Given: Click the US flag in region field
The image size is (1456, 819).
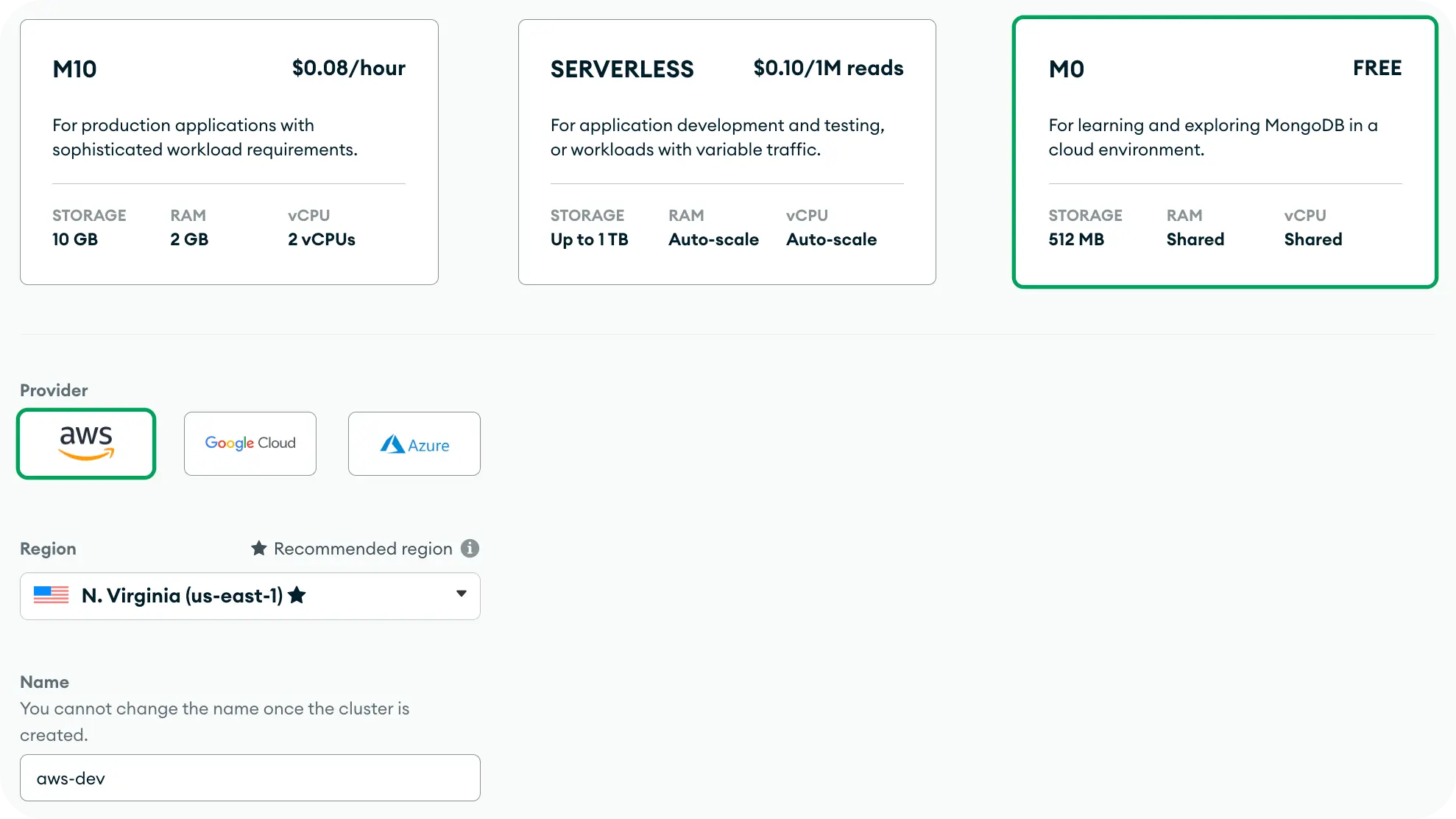Looking at the screenshot, I should pos(51,595).
